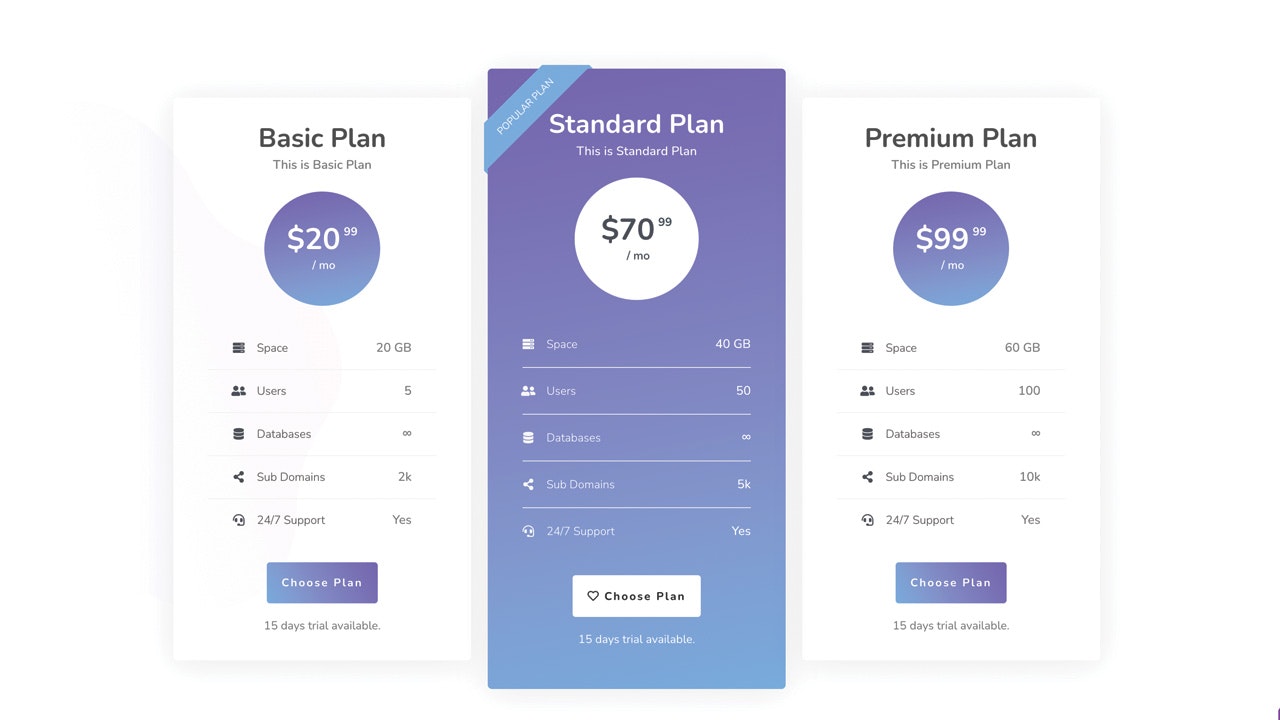Open the 15 days trial link under Premium Plan
Viewport: 1280px width, 720px height.
tap(950, 625)
